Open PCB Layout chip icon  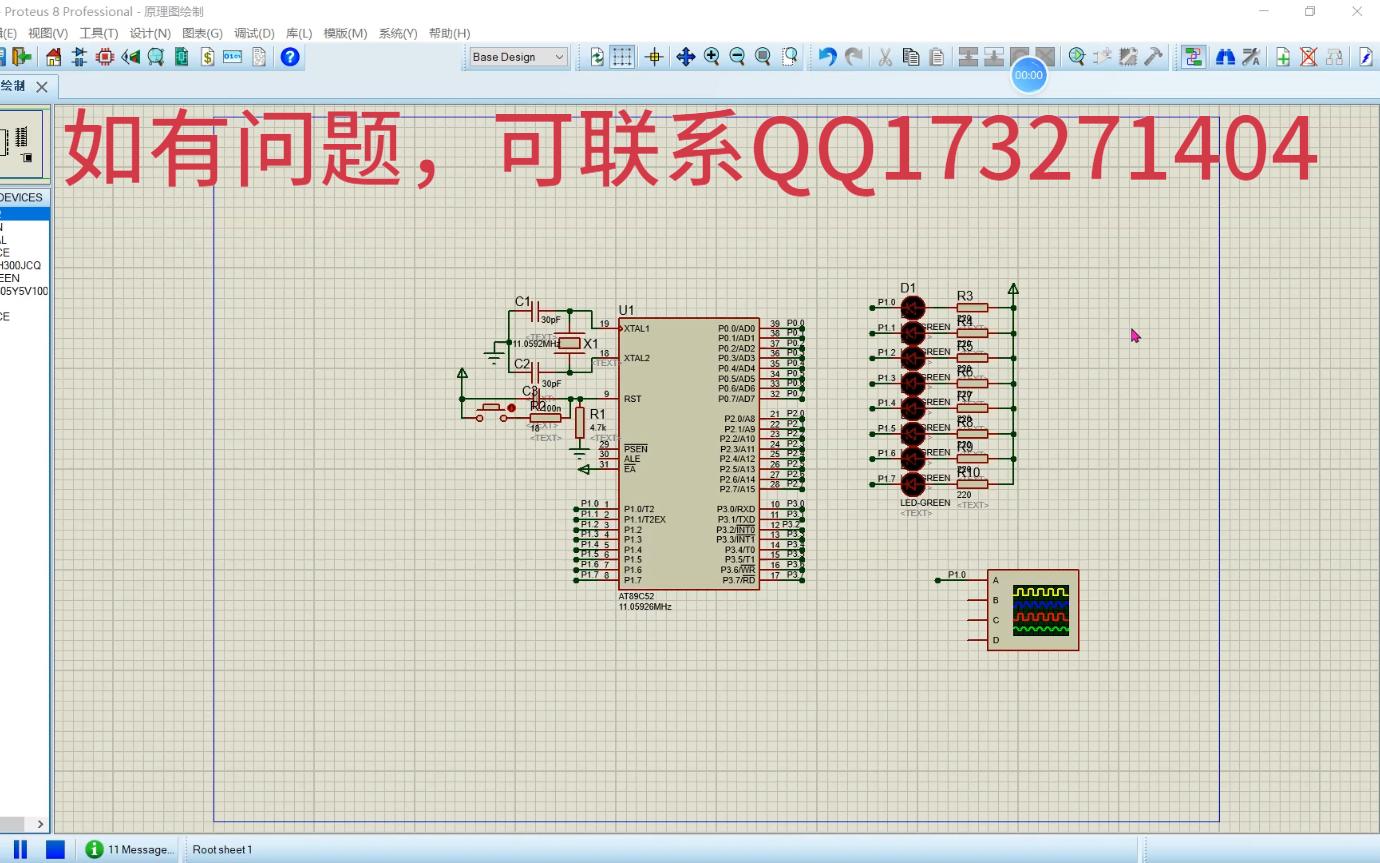tap(105, 57)
